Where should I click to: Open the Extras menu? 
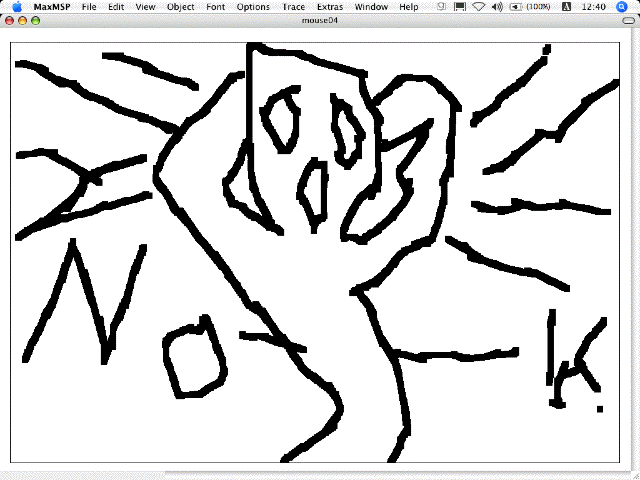(x=330, y=7)
